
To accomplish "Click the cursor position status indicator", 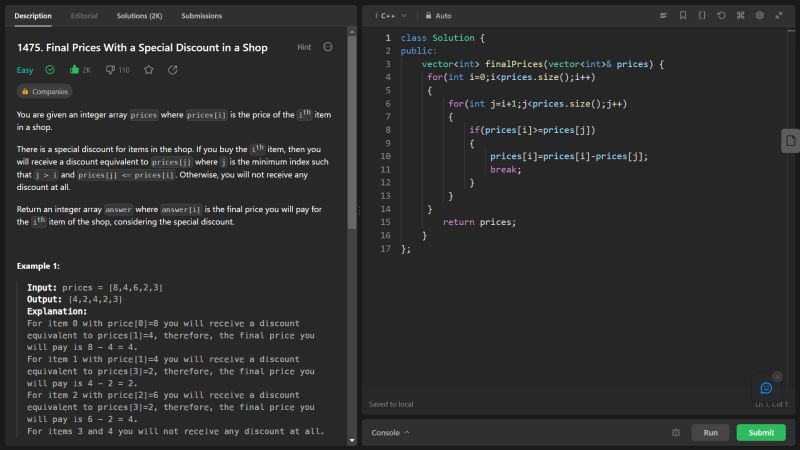I will click(771, 404).
